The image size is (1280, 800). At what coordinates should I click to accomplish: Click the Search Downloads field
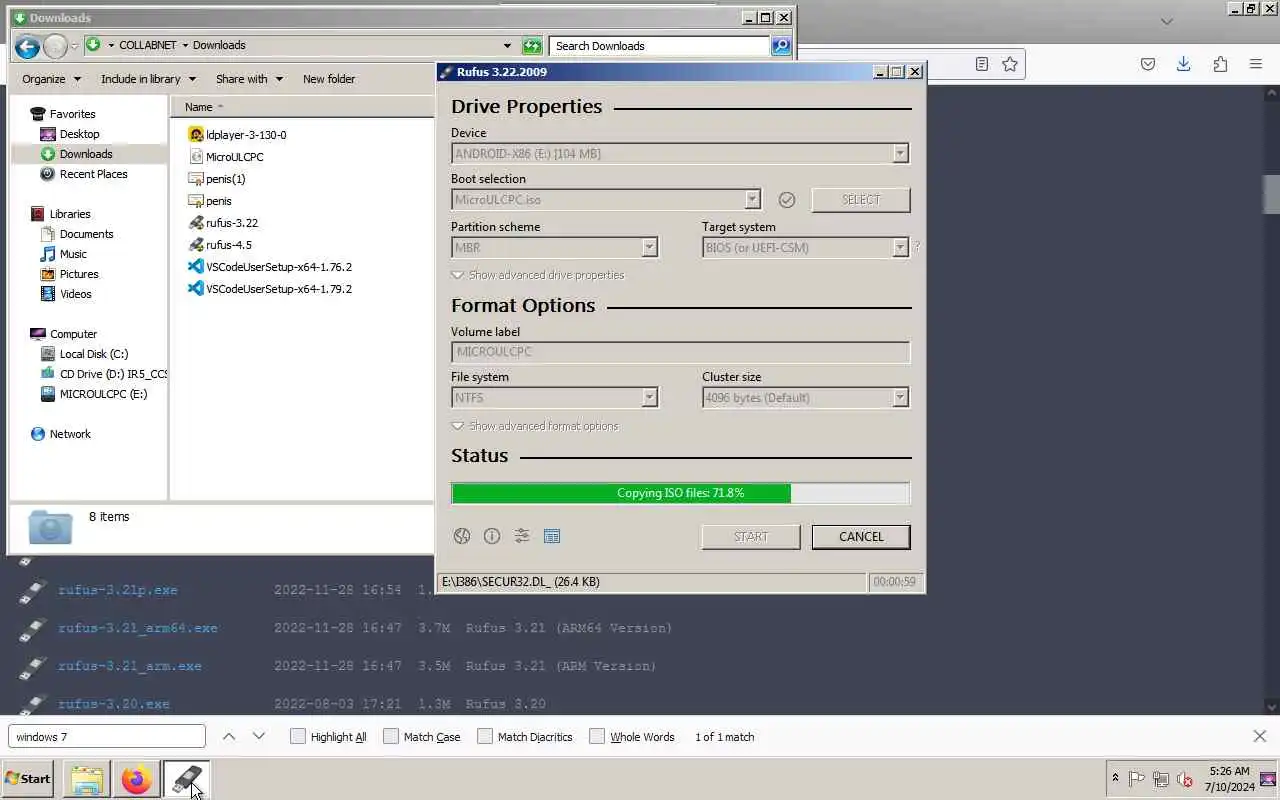click(659, 46)
